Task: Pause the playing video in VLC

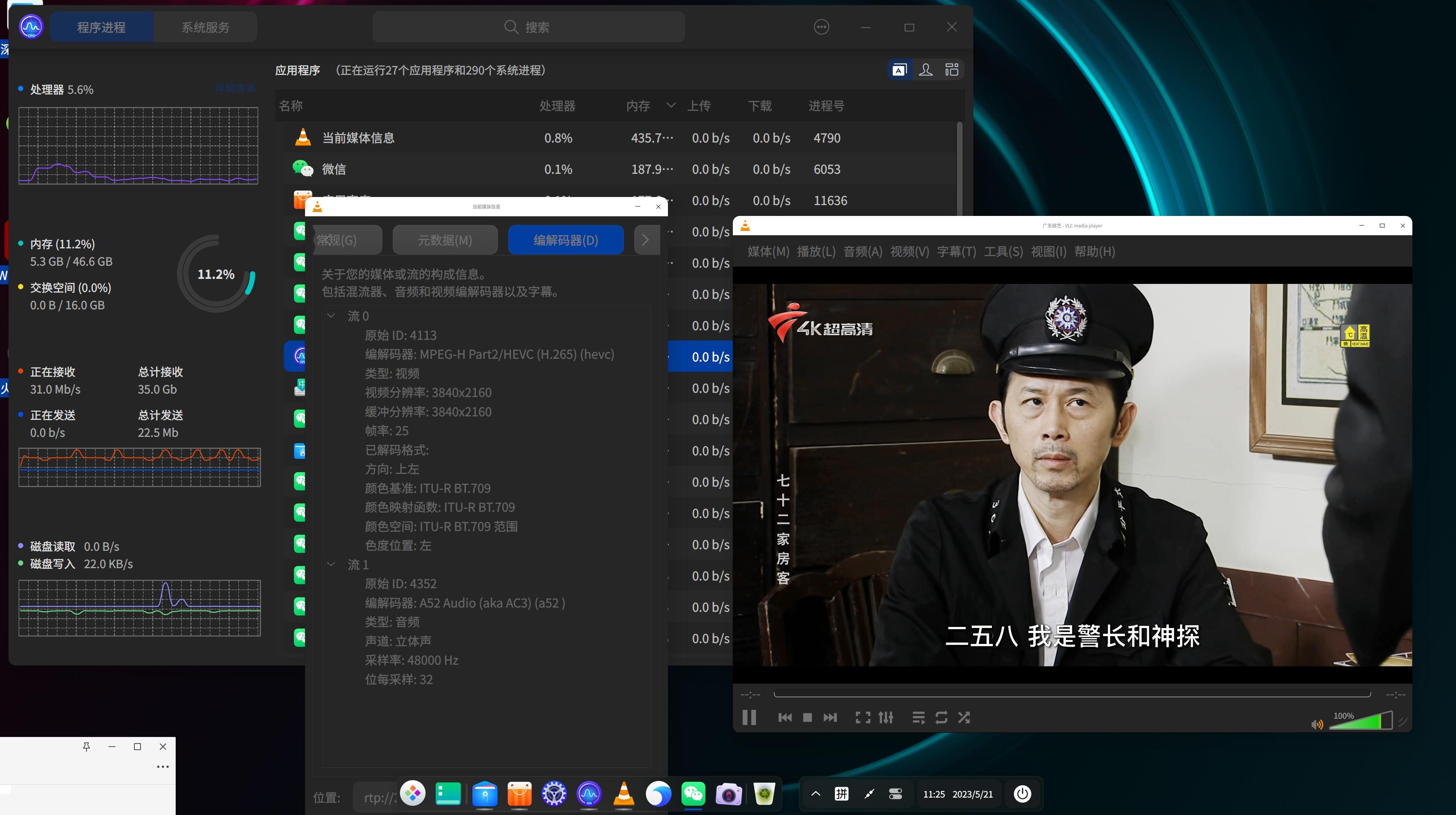Action: 749,717
